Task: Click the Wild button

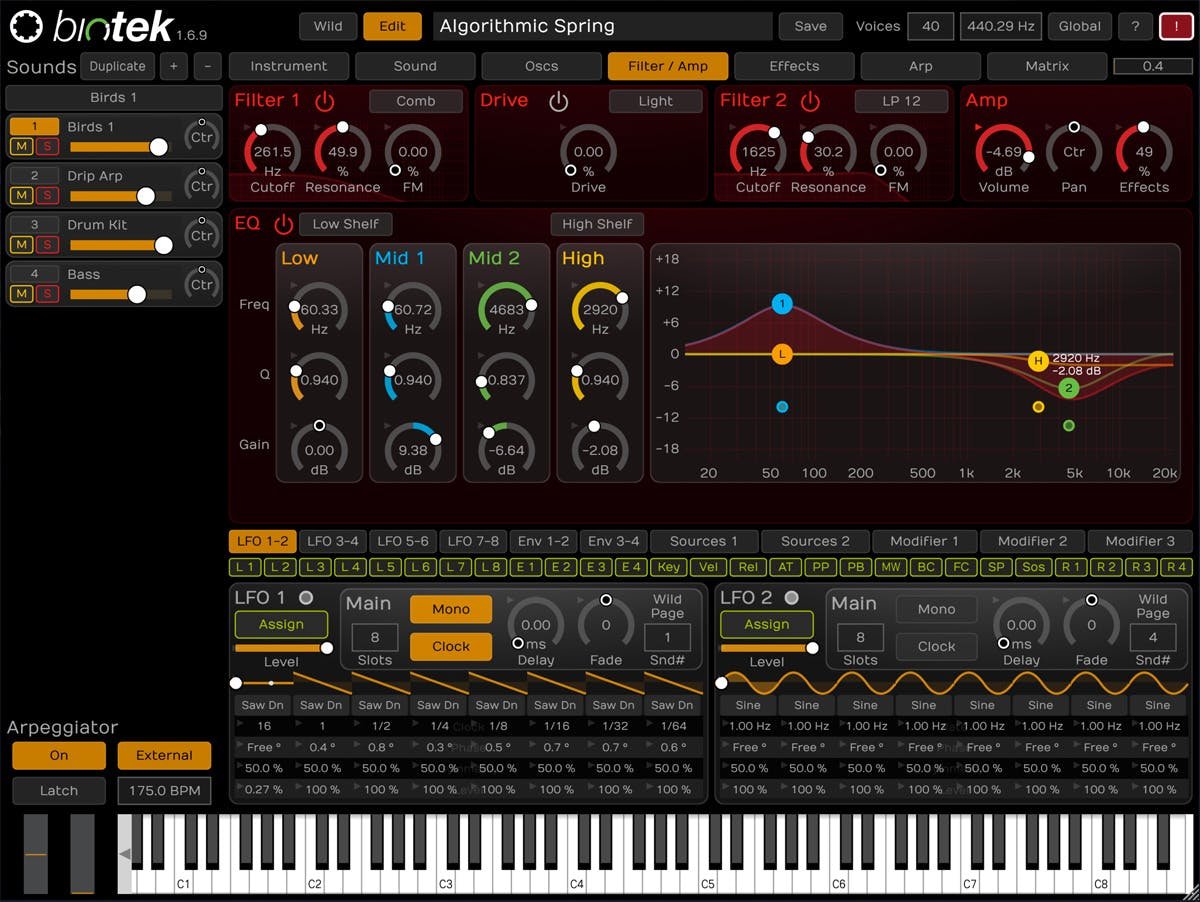Action: 328,26
